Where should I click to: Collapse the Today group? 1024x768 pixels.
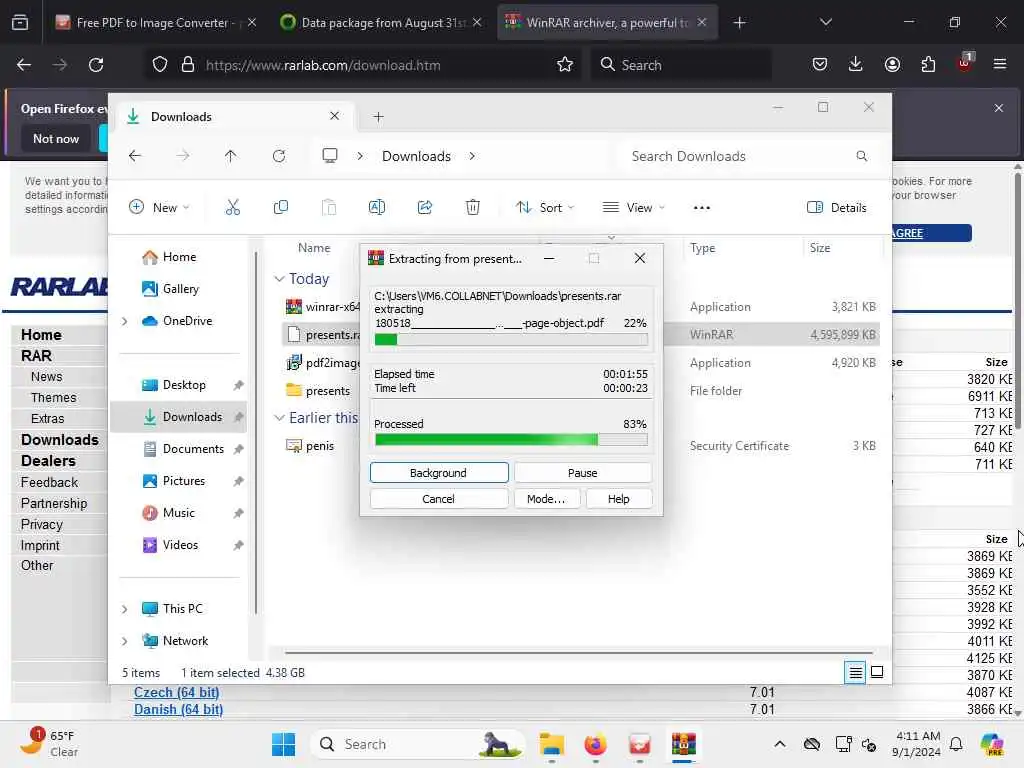point(280,279)
